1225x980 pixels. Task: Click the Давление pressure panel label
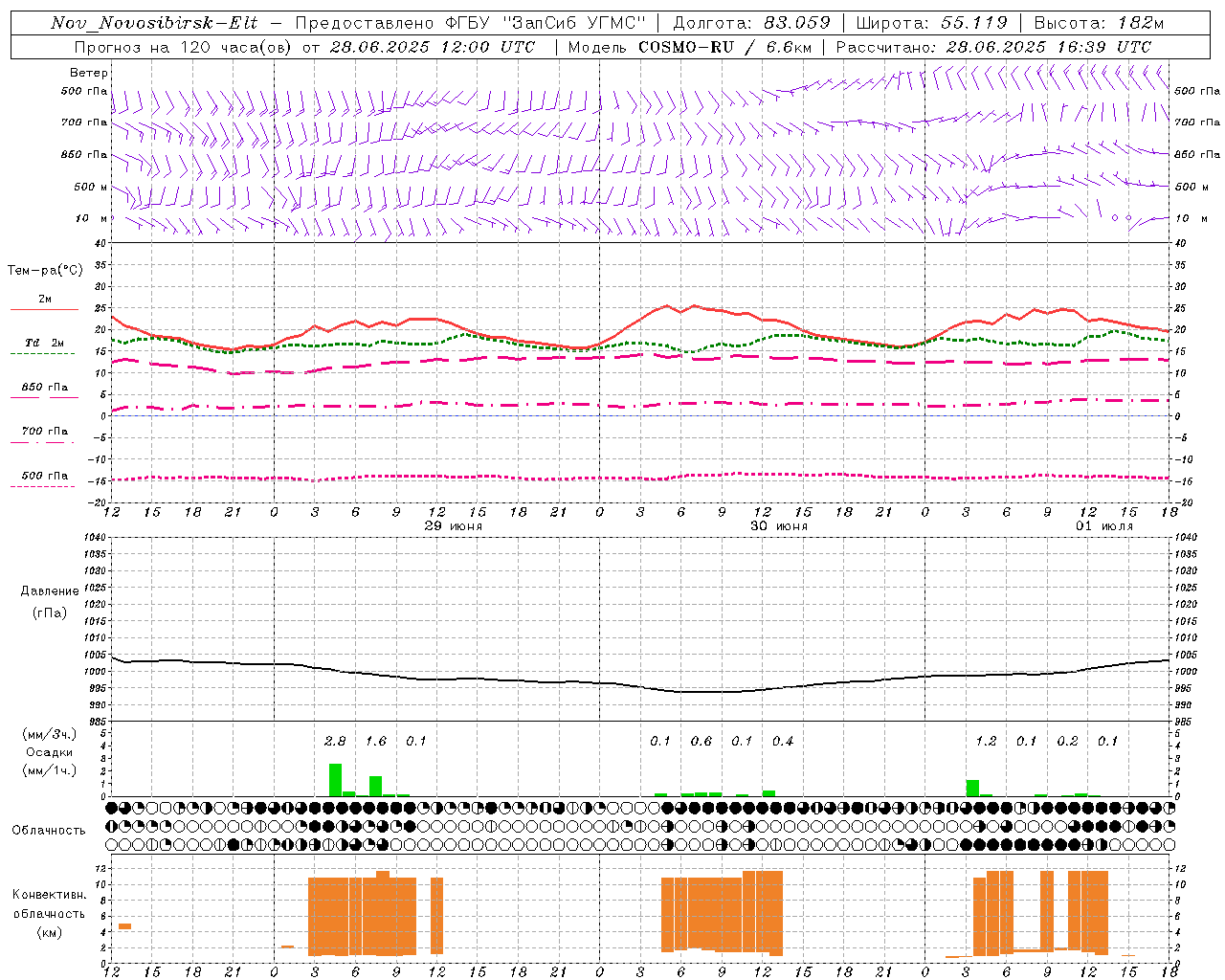(x=50, y=591)
